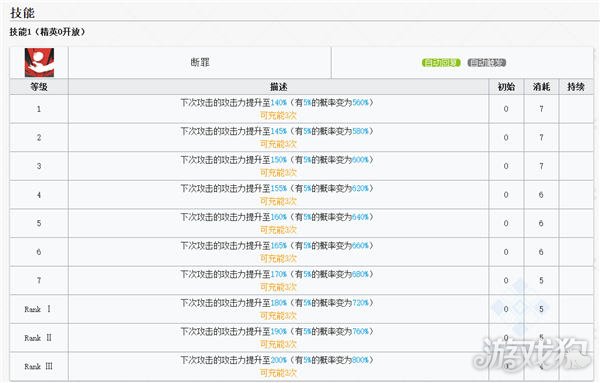This screenshot has height=383, width=600.
Task: Click the description line containing 170%
Action: (x=277, y=274)
